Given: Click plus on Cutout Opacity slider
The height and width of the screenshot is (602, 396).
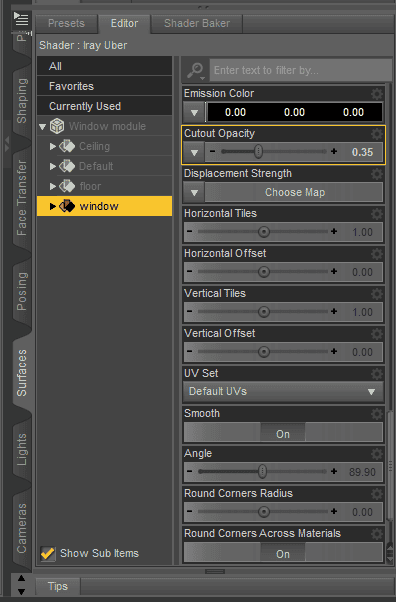Looking at the screenshot, I should (x=334, y=151).
